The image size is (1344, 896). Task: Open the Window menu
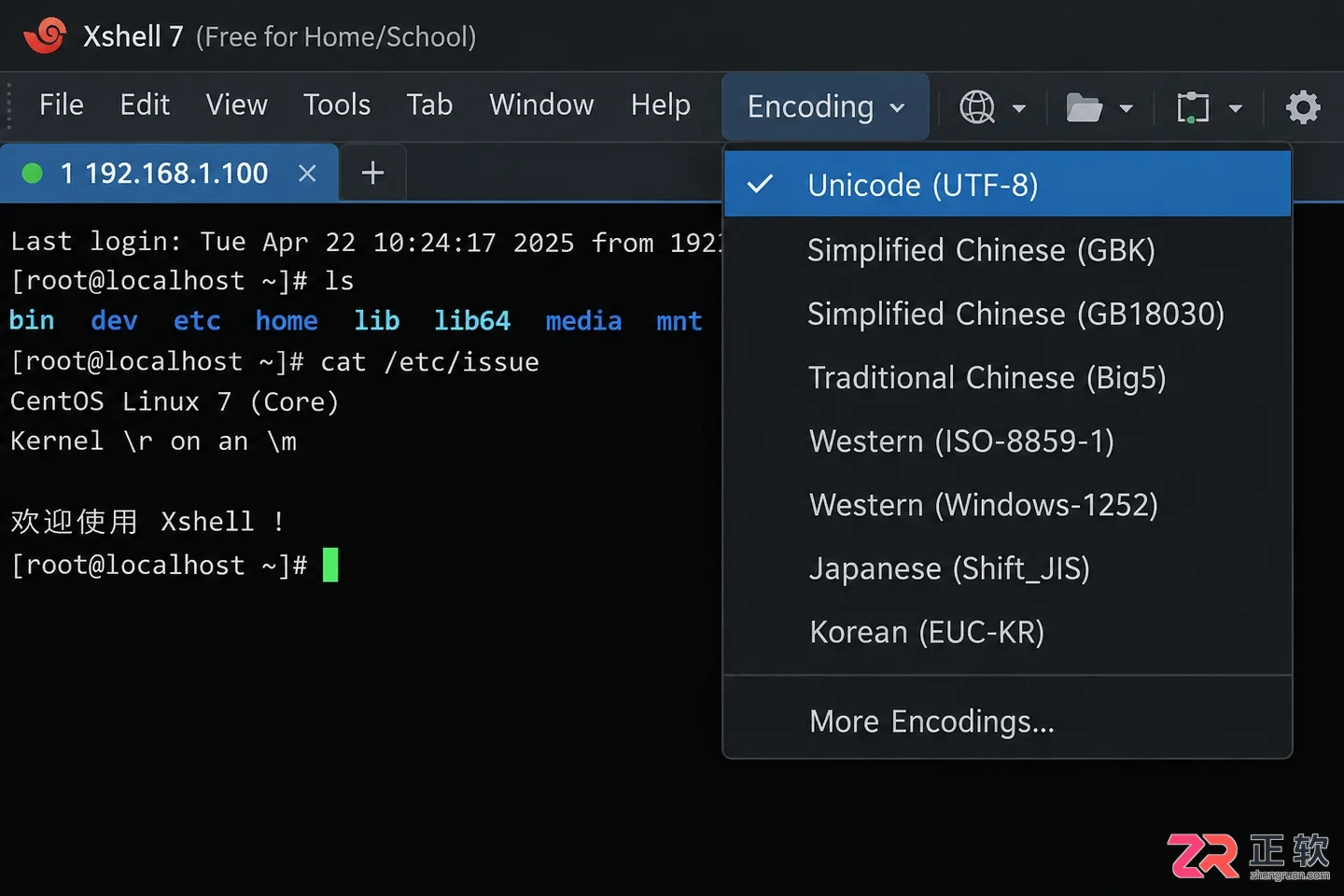(541, 105)
